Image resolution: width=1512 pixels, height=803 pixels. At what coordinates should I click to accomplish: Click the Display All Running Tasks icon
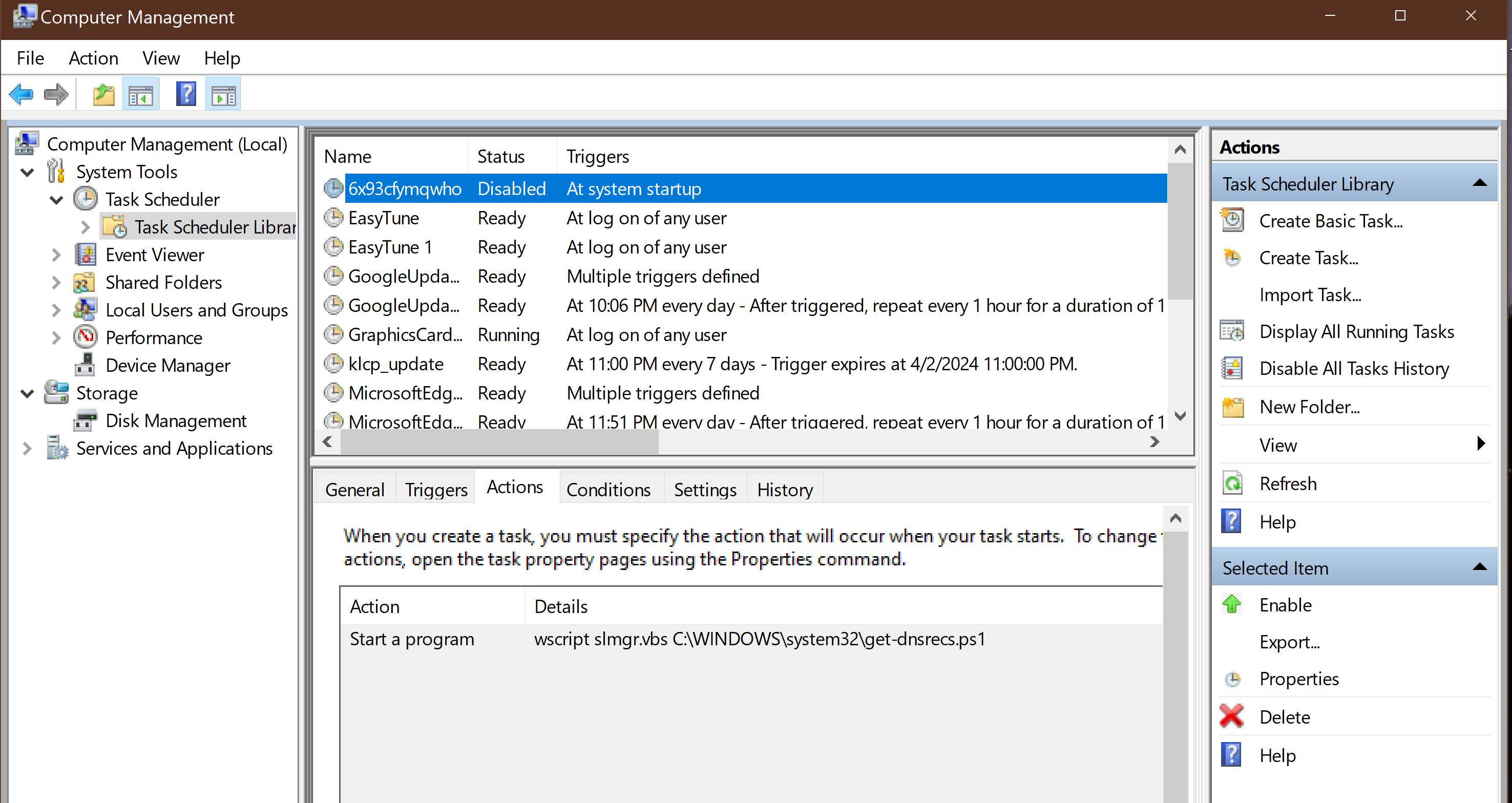[x=1232, y=331]
